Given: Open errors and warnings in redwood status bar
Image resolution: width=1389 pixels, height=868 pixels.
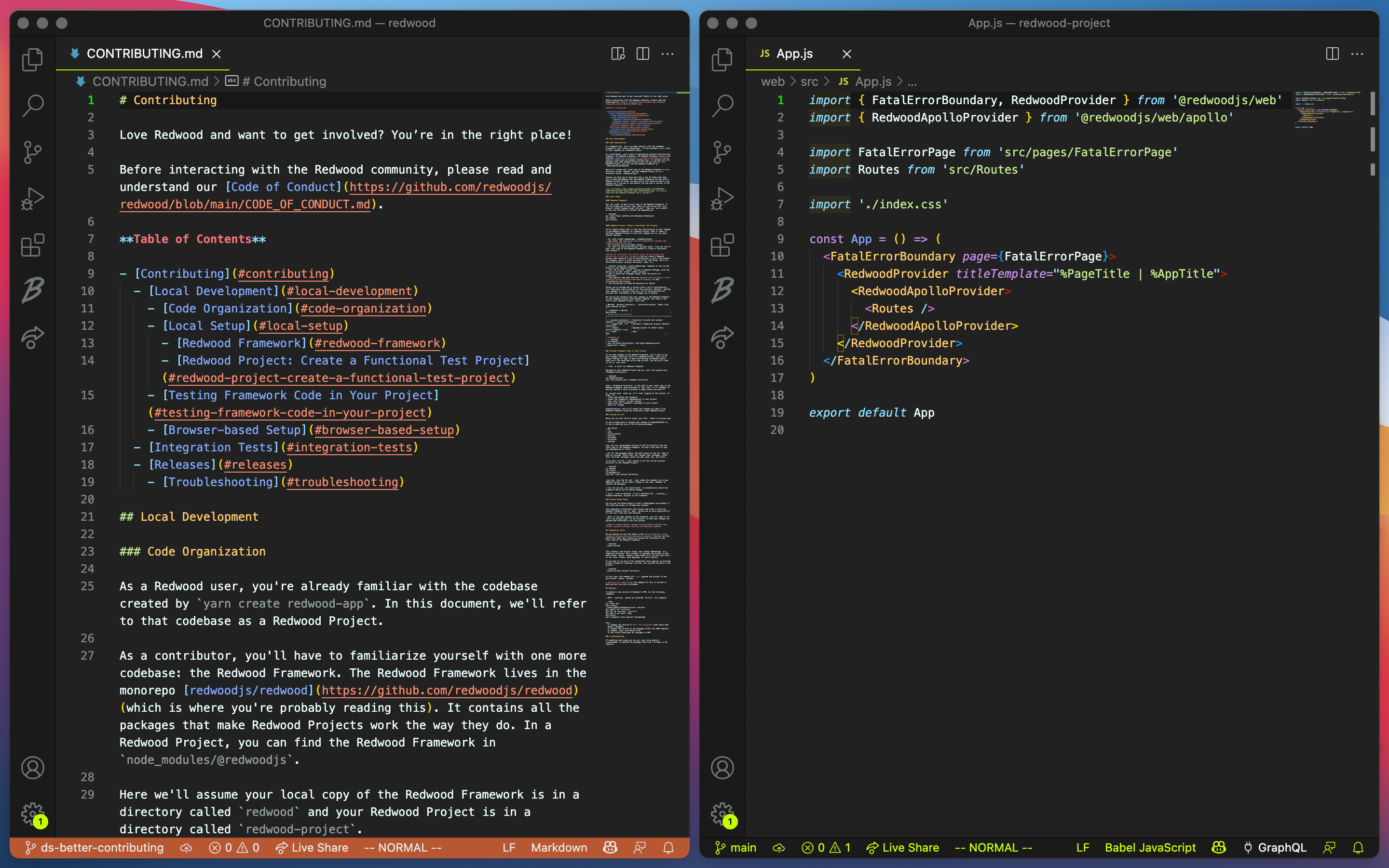Looking at the screenshot, I should pyautogui.click(x=234, y=848).
